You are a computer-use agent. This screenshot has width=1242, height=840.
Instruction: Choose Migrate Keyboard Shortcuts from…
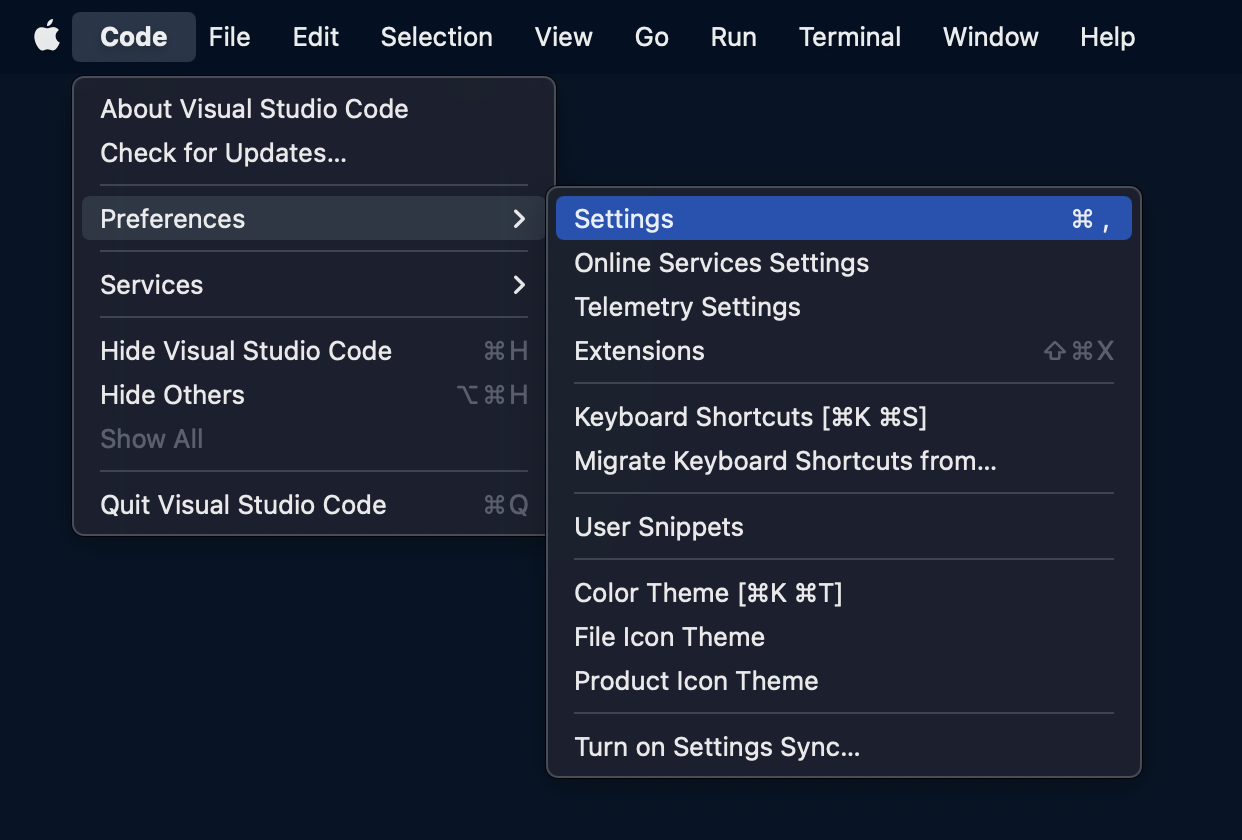pyautogui.click(x=844, y=461)
